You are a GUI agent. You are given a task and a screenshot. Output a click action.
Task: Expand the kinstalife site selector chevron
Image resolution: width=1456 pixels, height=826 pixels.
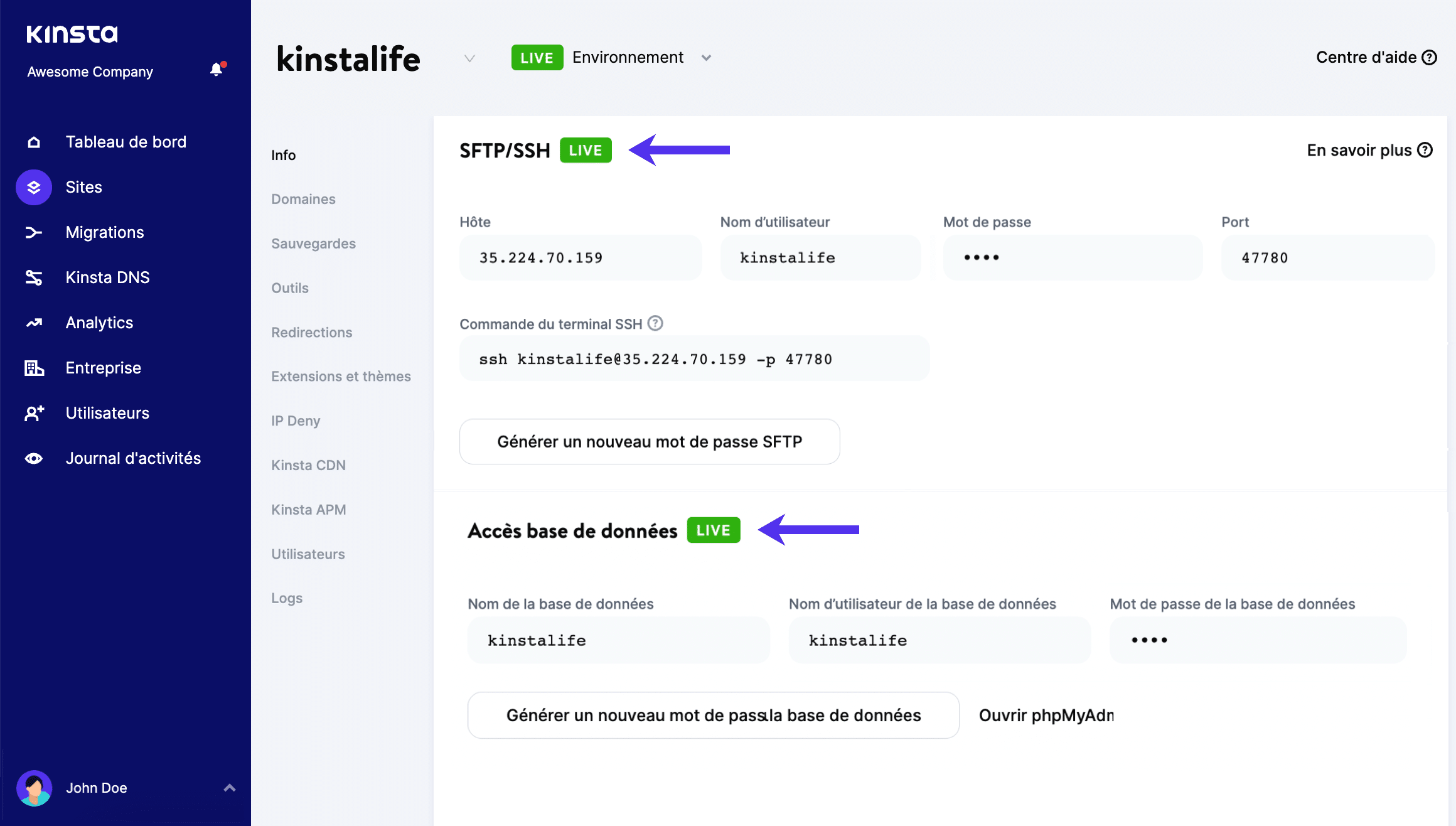pyautogui.click(x=469, y=58)
